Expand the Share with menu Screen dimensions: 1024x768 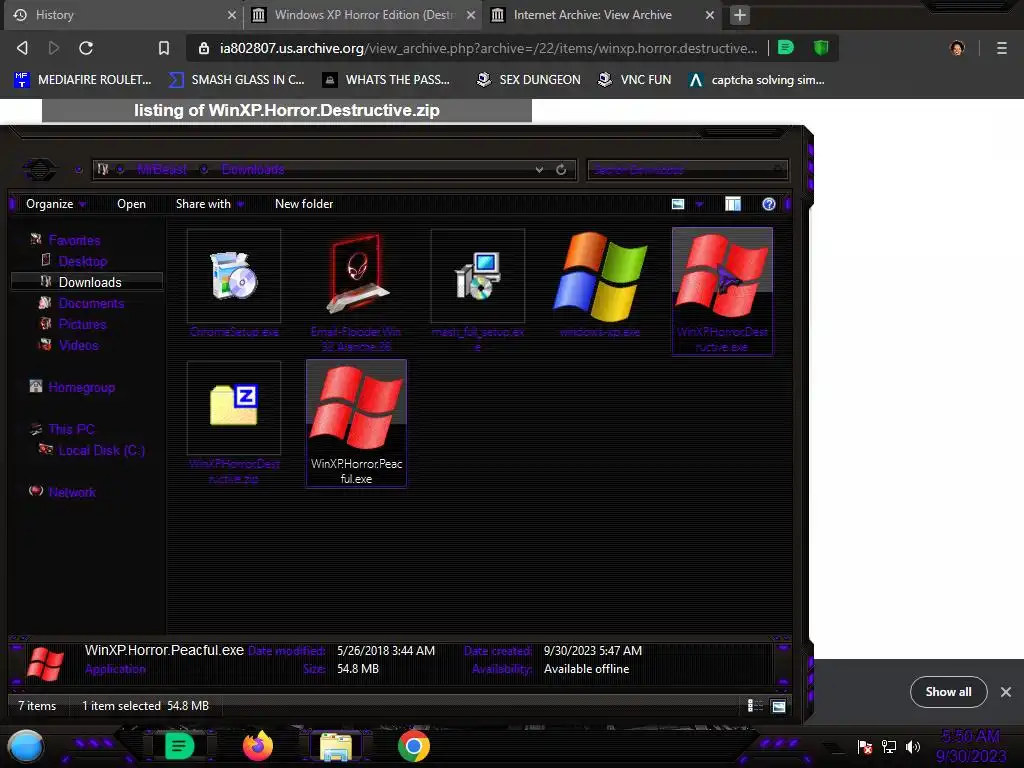[210, 204]
